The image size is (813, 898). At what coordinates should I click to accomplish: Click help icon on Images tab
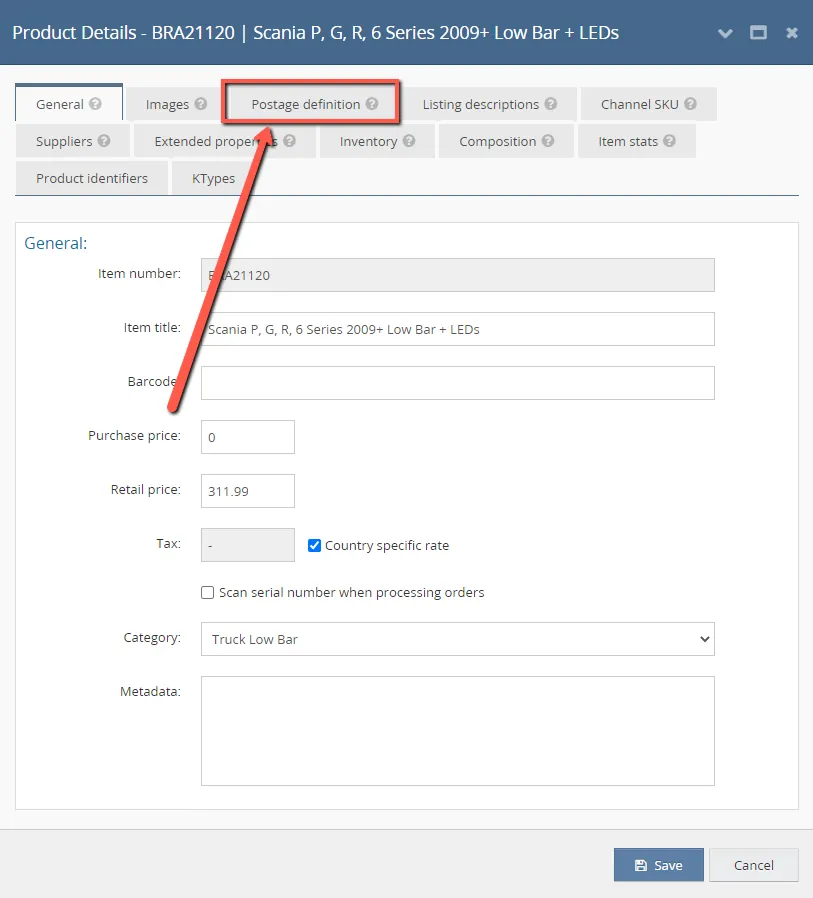point(200,104)
